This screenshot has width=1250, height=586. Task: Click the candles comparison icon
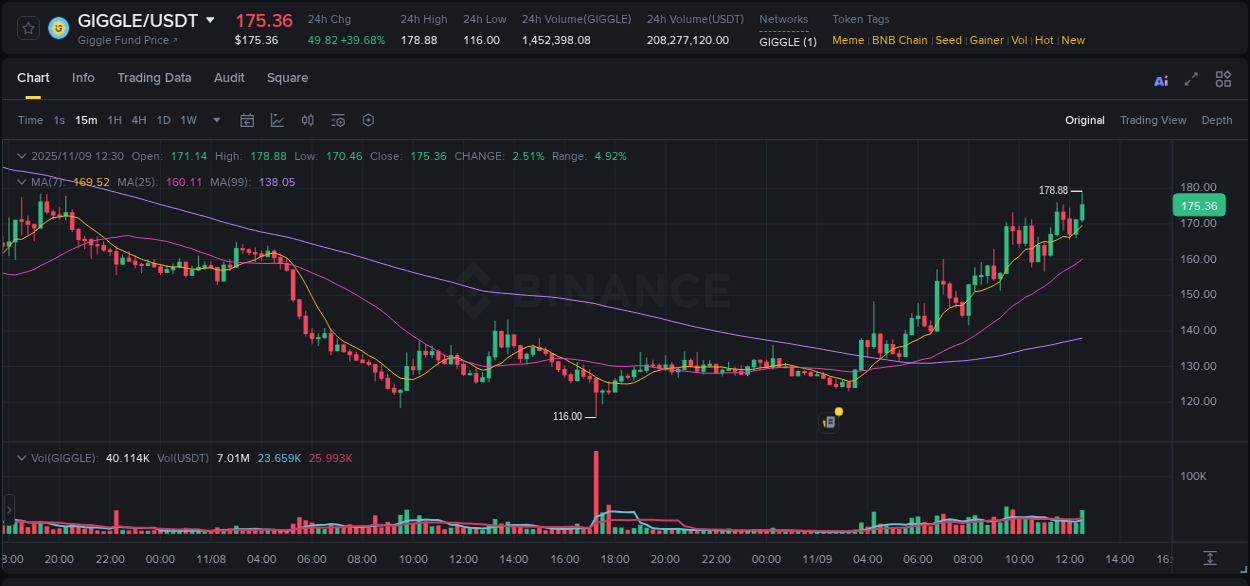(x=308, y=120)
